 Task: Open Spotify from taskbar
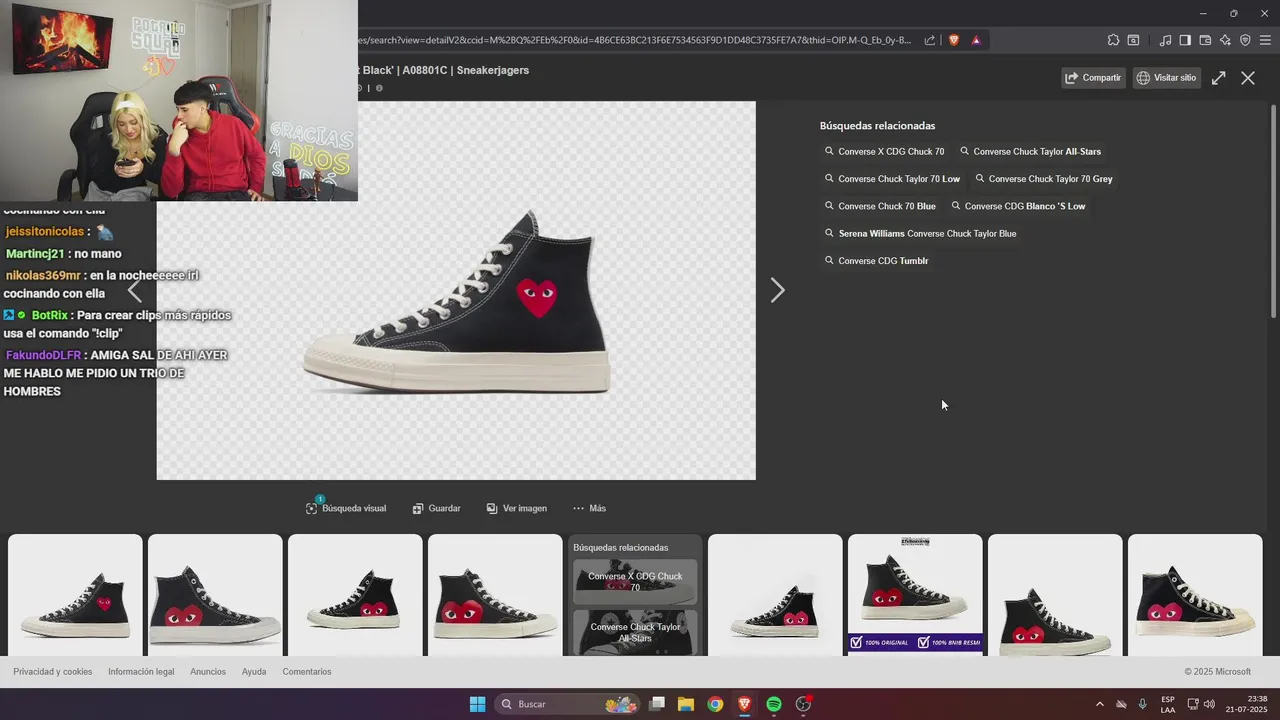tap(774, 704)
